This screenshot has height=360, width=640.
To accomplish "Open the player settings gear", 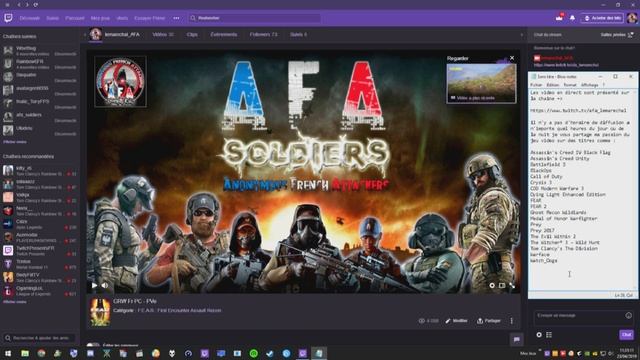I will pos(492,285).
